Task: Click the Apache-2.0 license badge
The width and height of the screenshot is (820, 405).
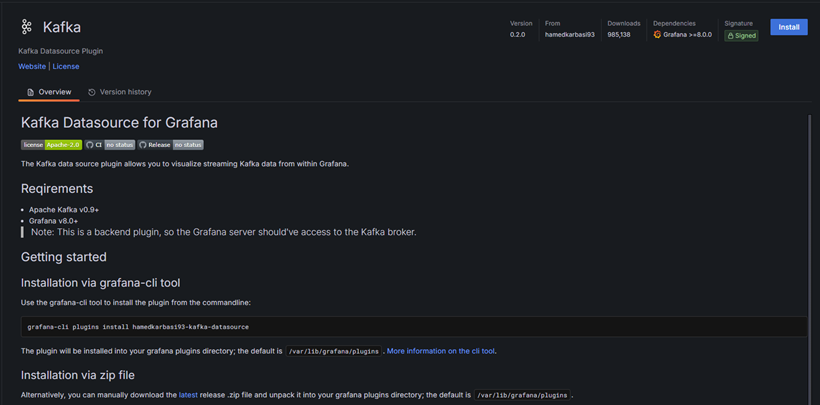Action: coord(51,145)
